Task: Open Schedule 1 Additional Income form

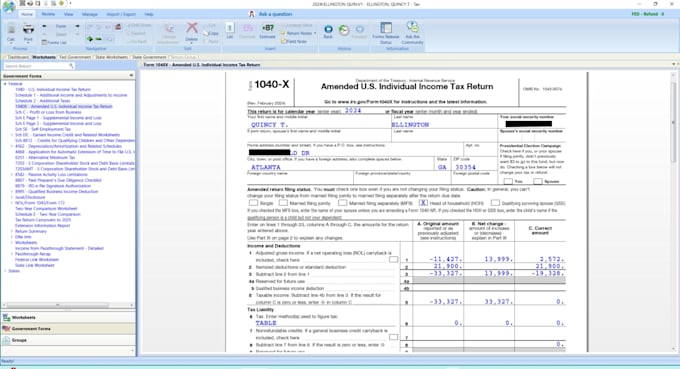Action: pos(71,95)
